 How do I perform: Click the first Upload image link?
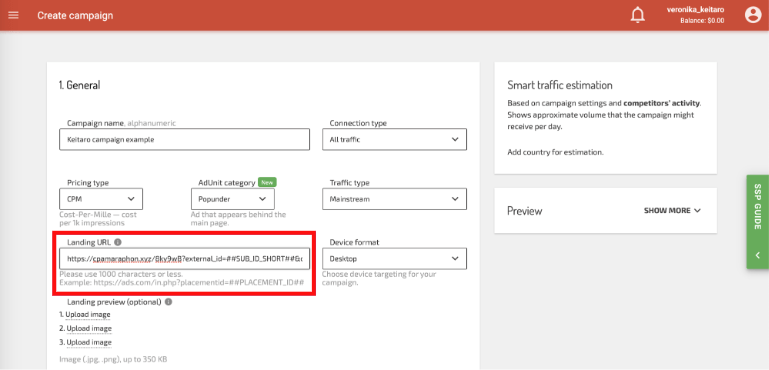[89, 315]
